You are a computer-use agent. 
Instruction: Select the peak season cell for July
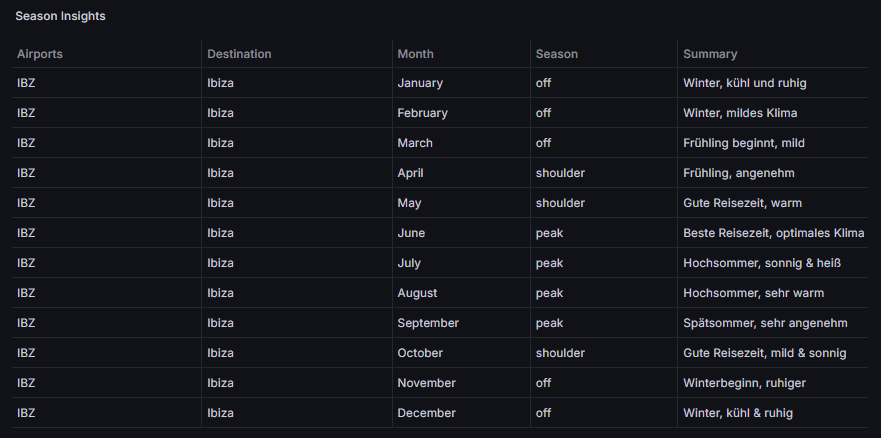549,263
